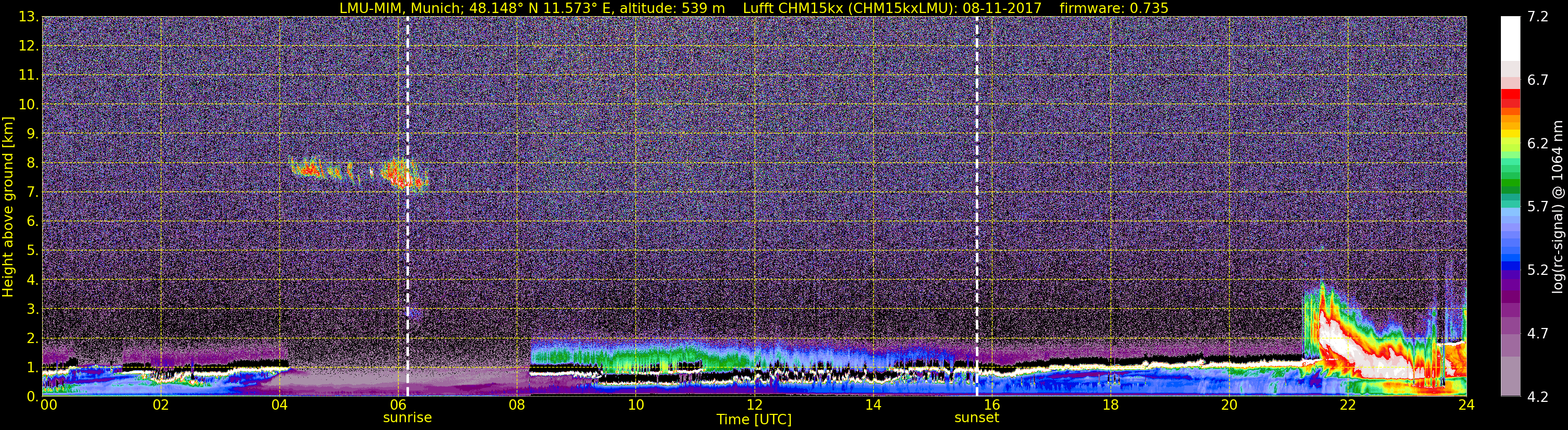1568x430 pixels.
Task: Click the white top of the colorbar
Action: (1510, 38)
